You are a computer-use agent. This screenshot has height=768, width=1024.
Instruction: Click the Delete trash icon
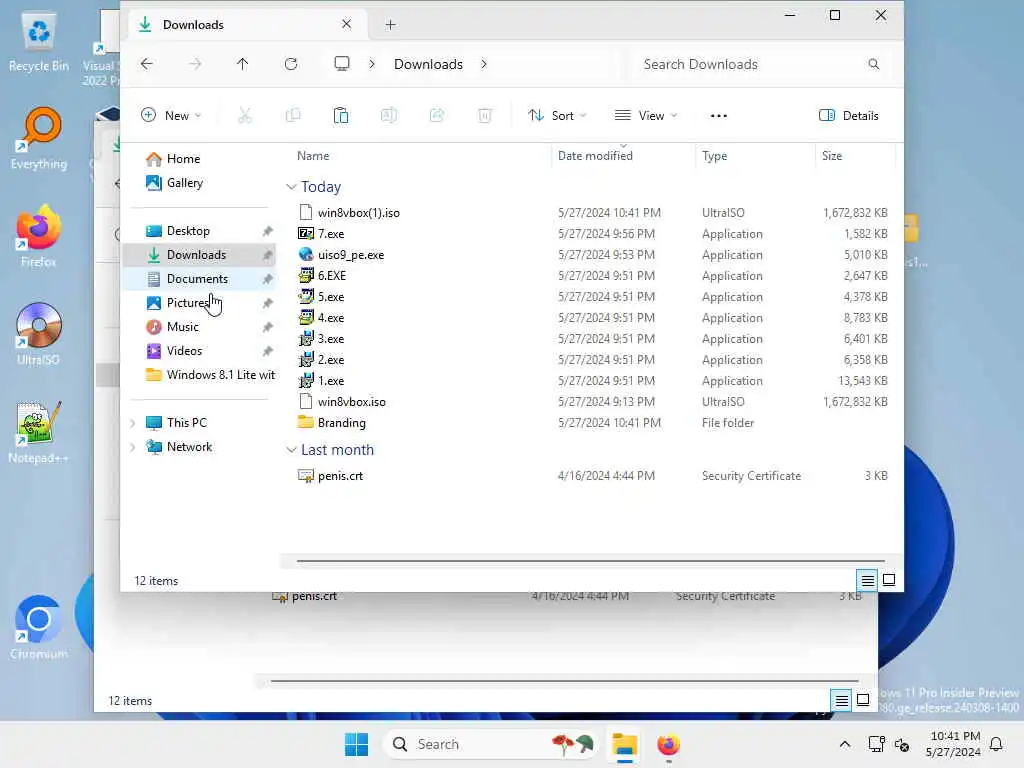(485, 116)
